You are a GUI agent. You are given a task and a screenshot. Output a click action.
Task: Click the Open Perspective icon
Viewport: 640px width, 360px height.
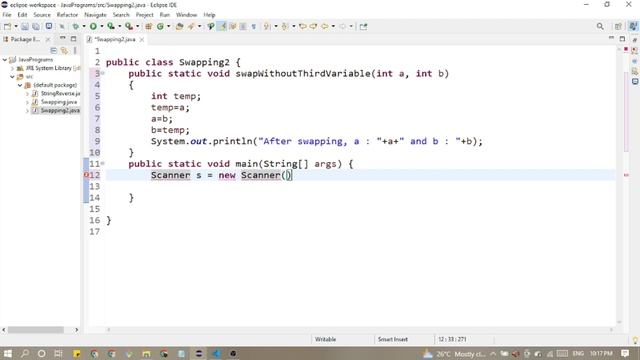pyautogui.click(x=618, y=27)
